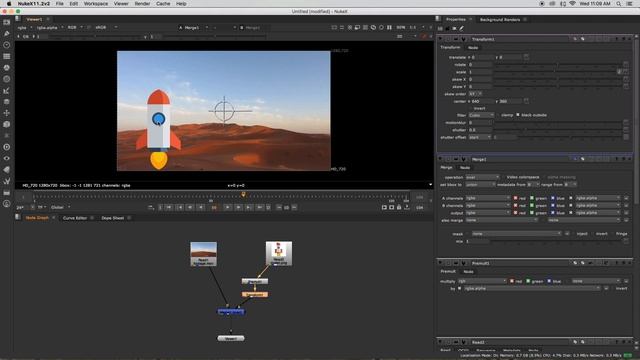Open the Views nodes menu (eye icon)
This screenshot has height=360, width=640.
[x=7, y=158]
